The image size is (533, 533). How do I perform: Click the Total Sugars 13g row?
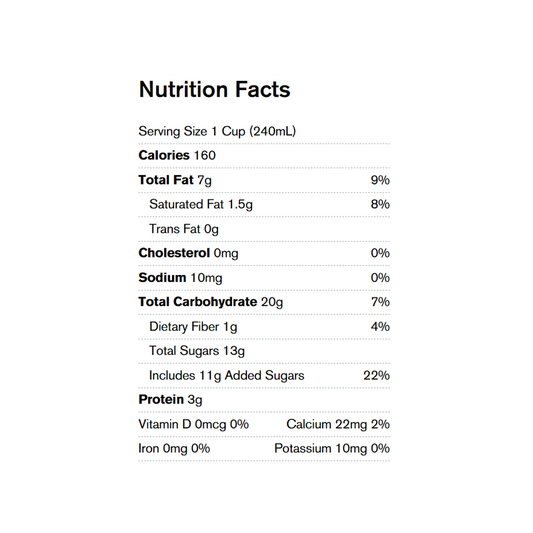click(x=264, y=351)
